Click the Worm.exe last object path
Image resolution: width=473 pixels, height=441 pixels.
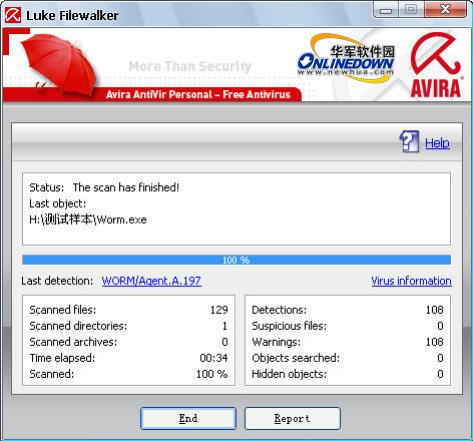(88, 220)
